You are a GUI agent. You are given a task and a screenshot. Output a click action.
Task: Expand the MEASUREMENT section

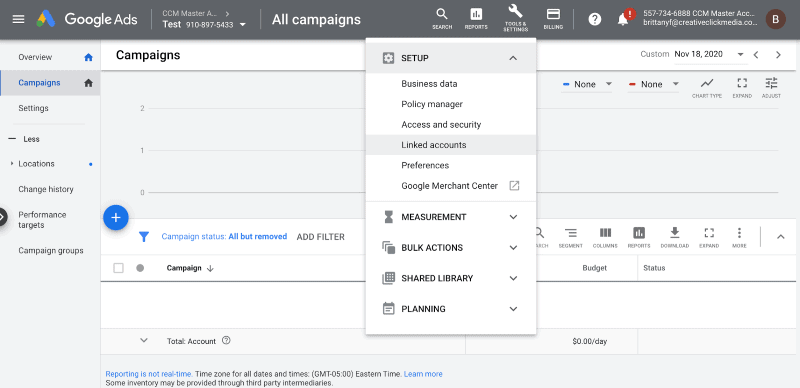451,217
